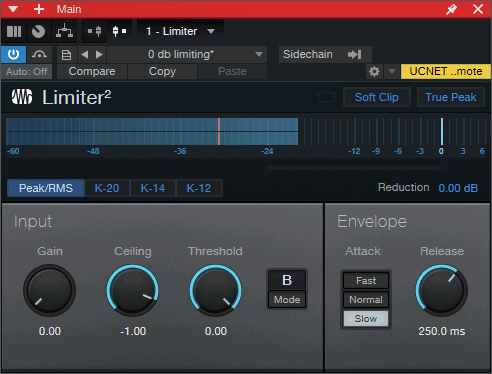Viewport: 492px width, 374px height.
Task: Select the K-14 meter tab
Action: pyautogui.click(x=153, y=188)
